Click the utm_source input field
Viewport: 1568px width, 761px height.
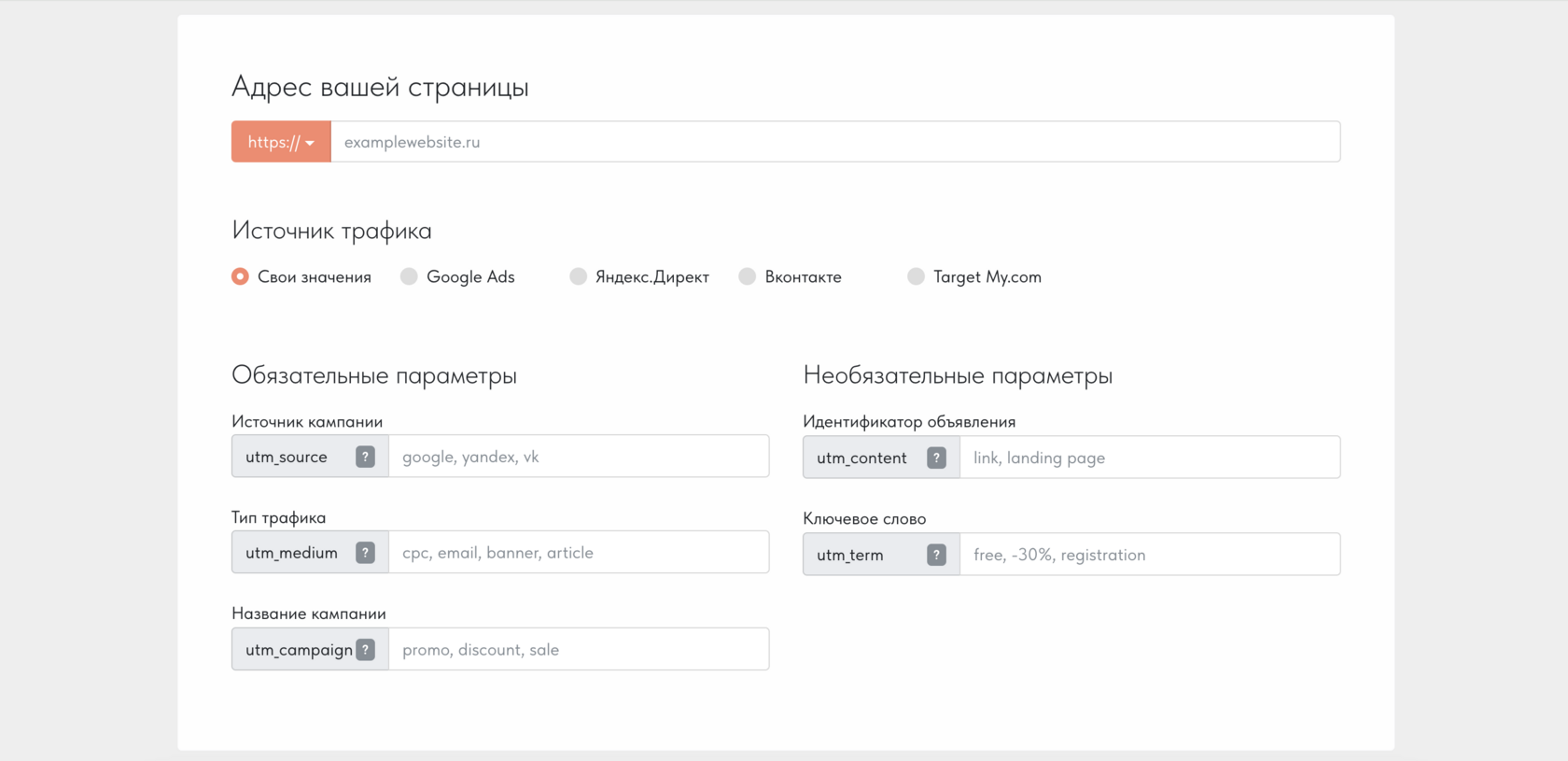click(x=579, y=457)
